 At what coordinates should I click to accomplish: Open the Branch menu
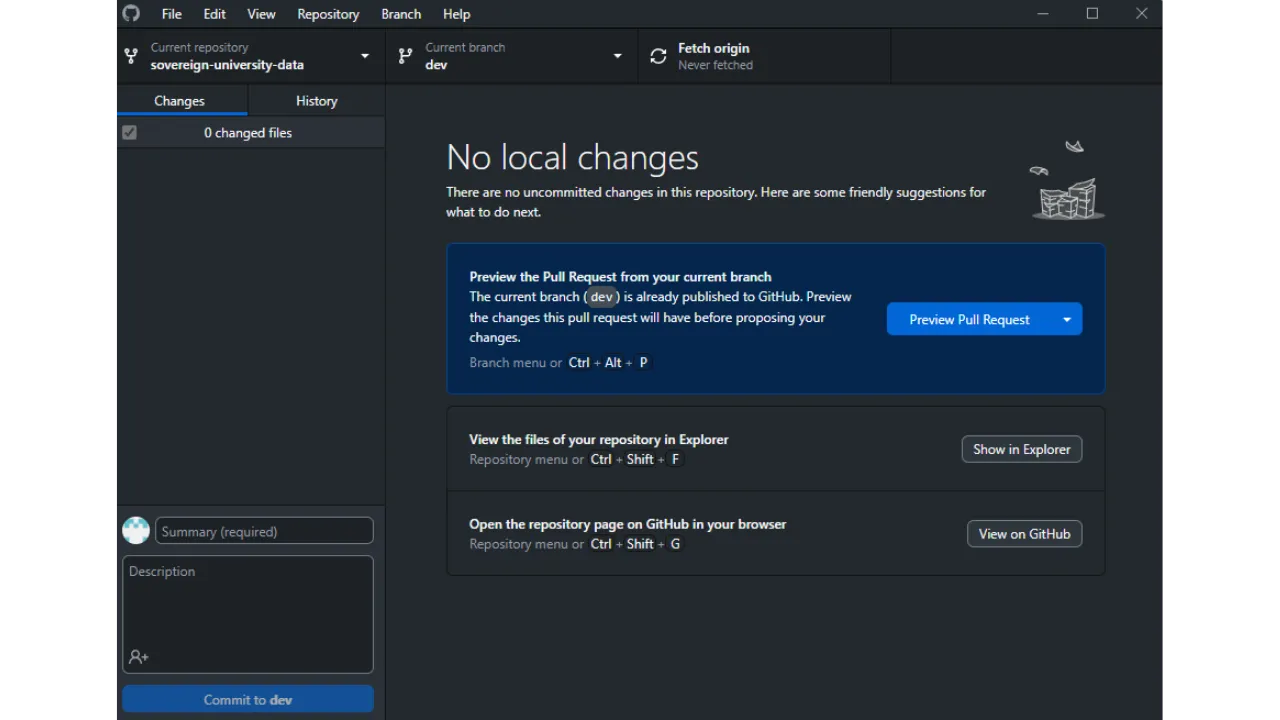coord(401,14)
